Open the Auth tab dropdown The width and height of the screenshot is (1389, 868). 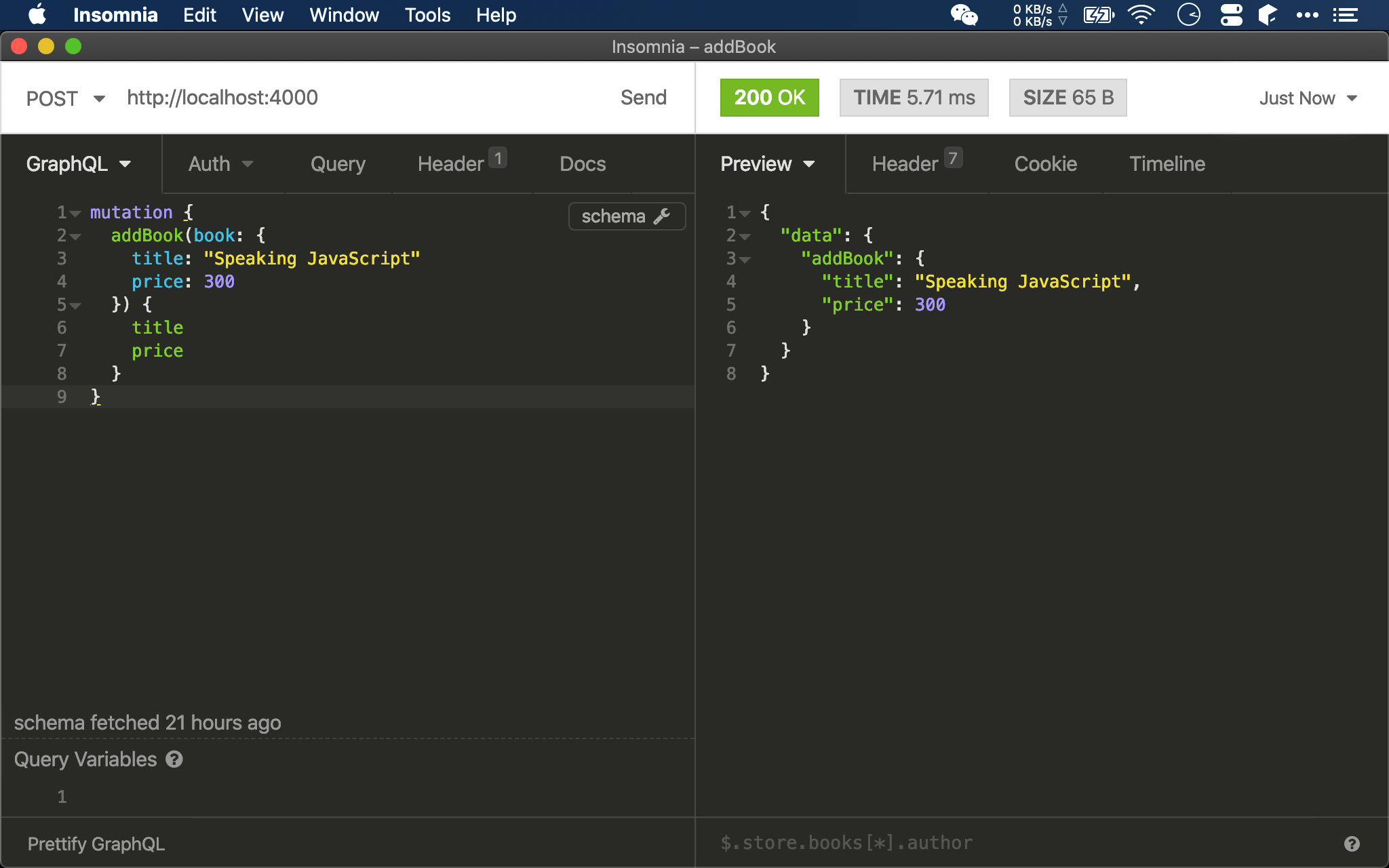pos(220,164)
